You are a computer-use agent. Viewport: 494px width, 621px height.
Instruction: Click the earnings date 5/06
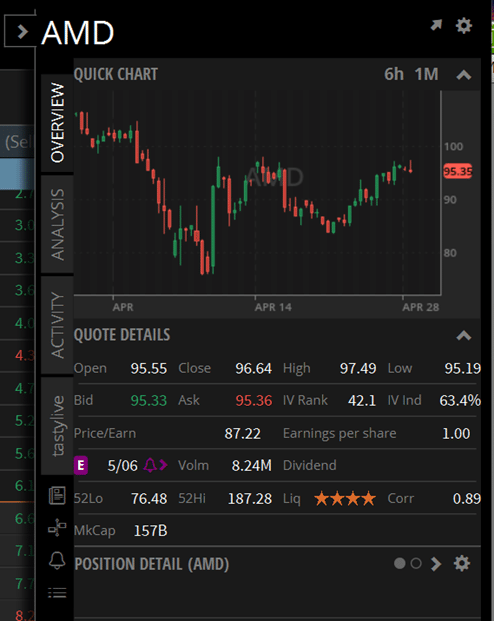point(122,466)
